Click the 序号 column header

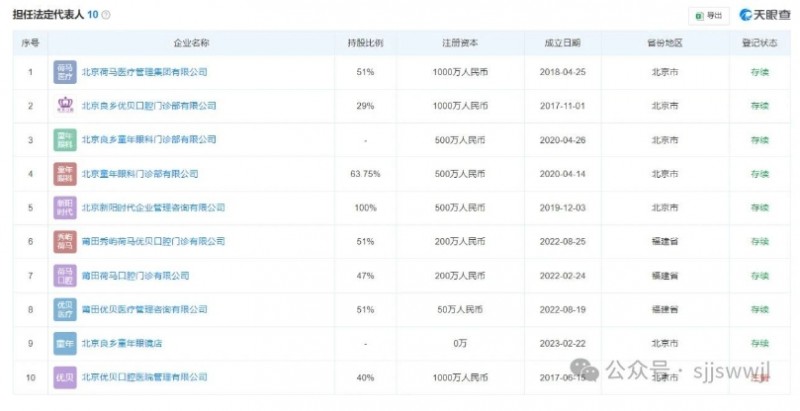[x=30, y=43]
